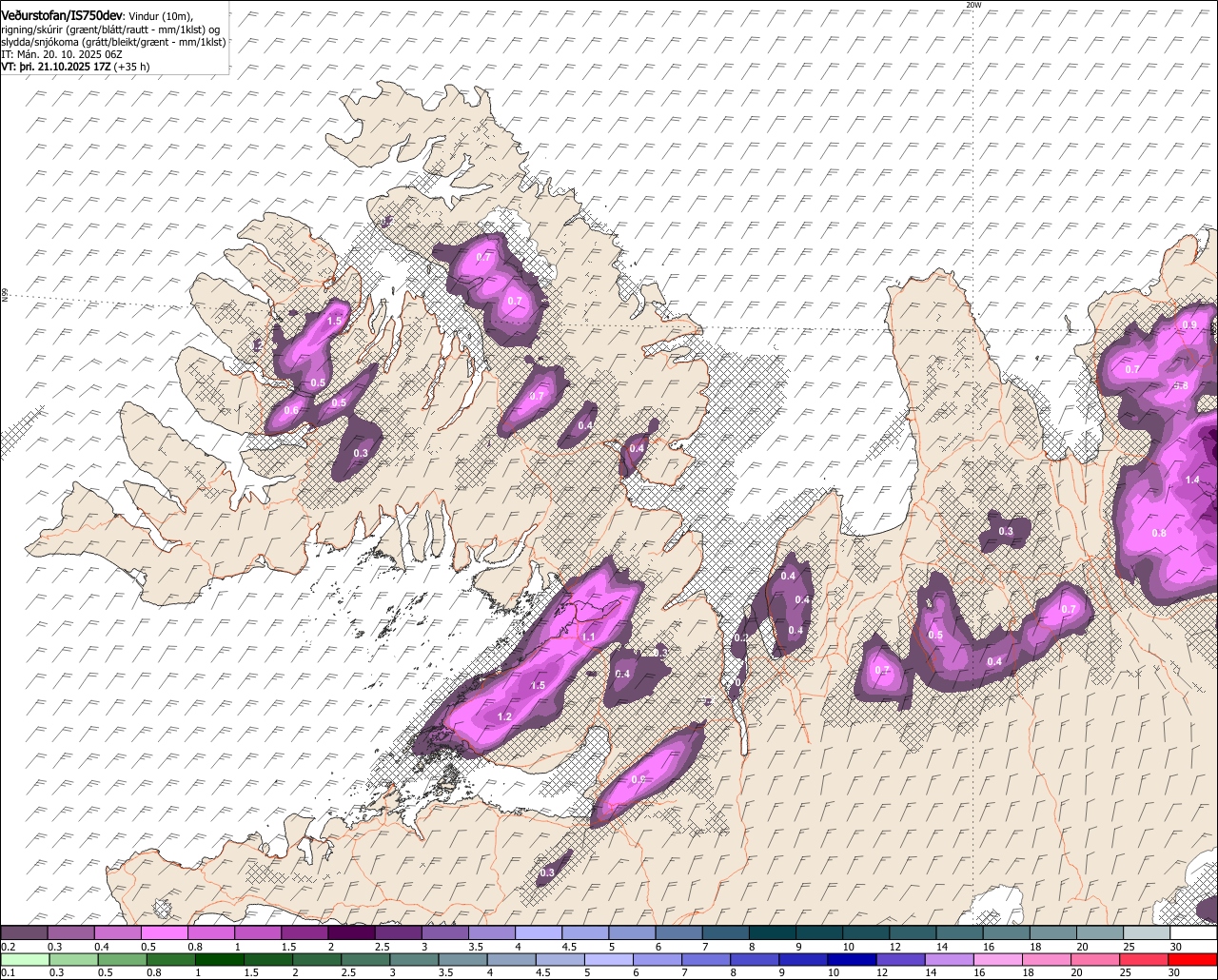Click the 0.6 precipitation value on the map
This screenshot has height=980, width=1218.
click(x=291, y=410)
